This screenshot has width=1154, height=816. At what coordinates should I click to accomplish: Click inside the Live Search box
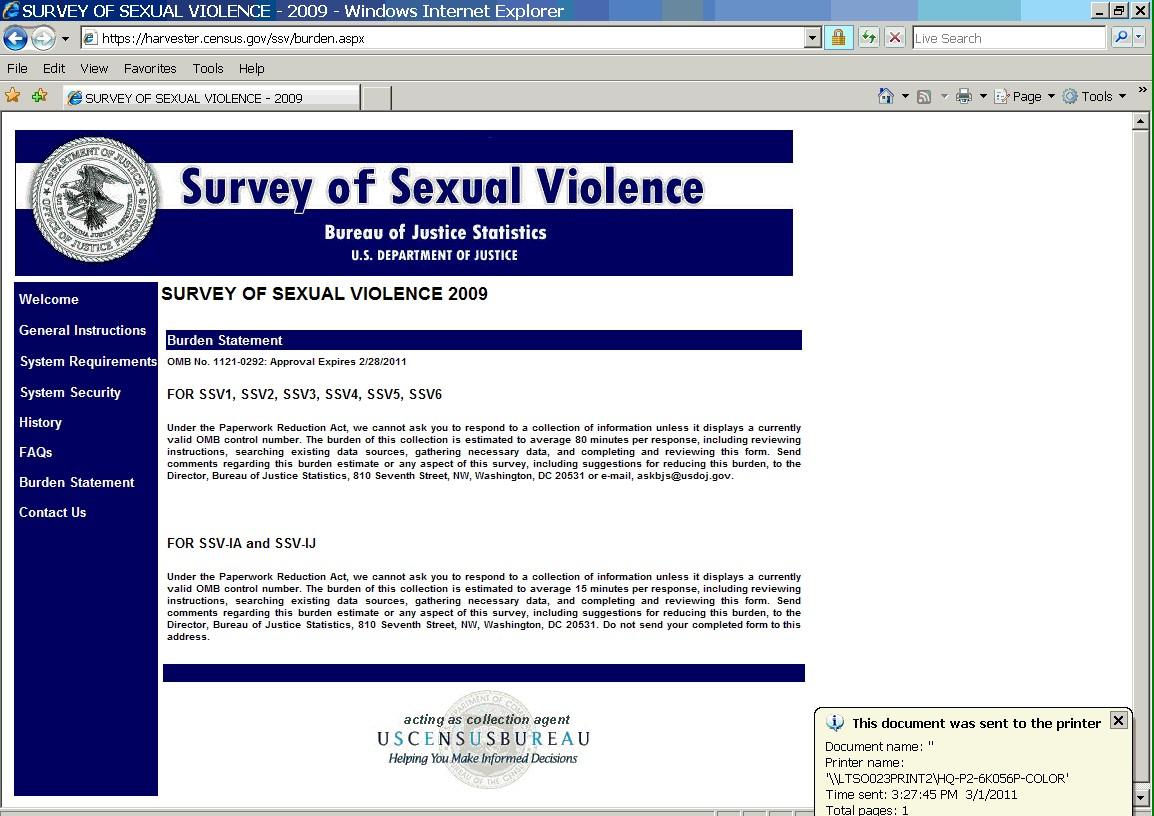(1006, 38)
